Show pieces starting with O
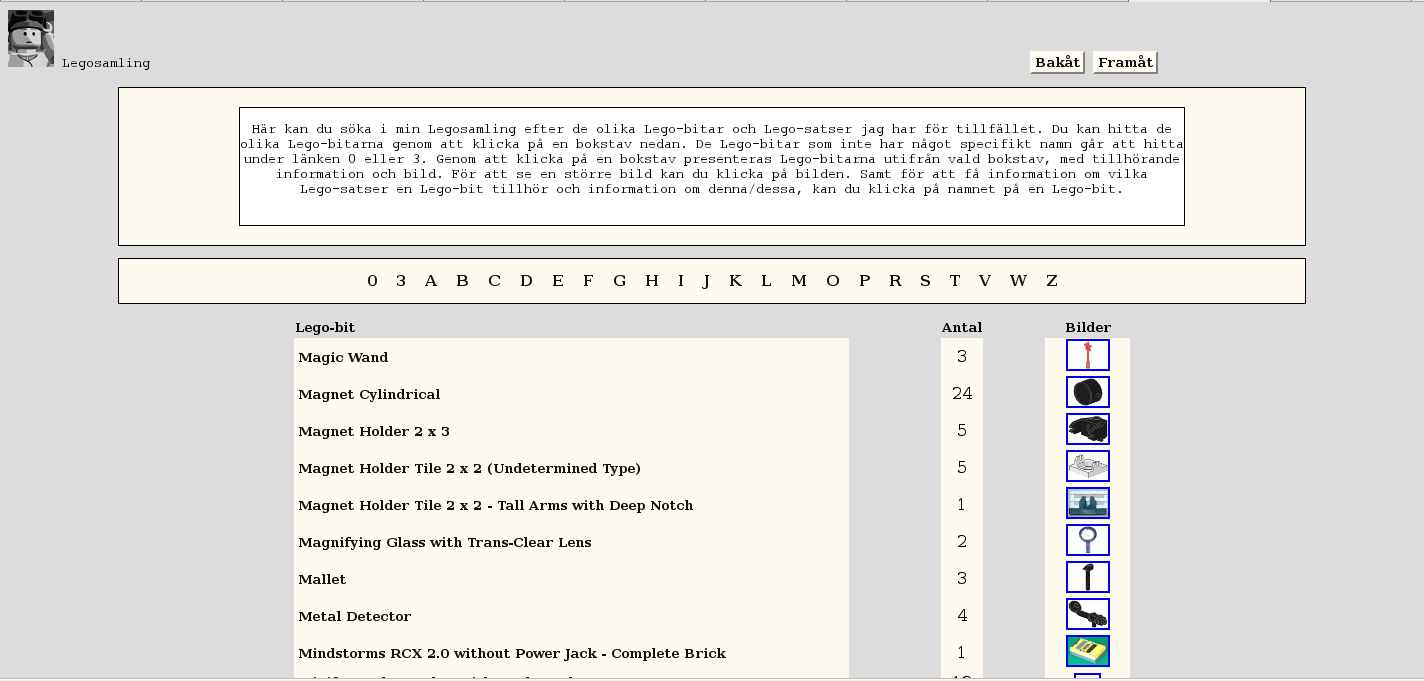Image resolution: width=1424 pixels, height=681 pixels. [833, 281]
